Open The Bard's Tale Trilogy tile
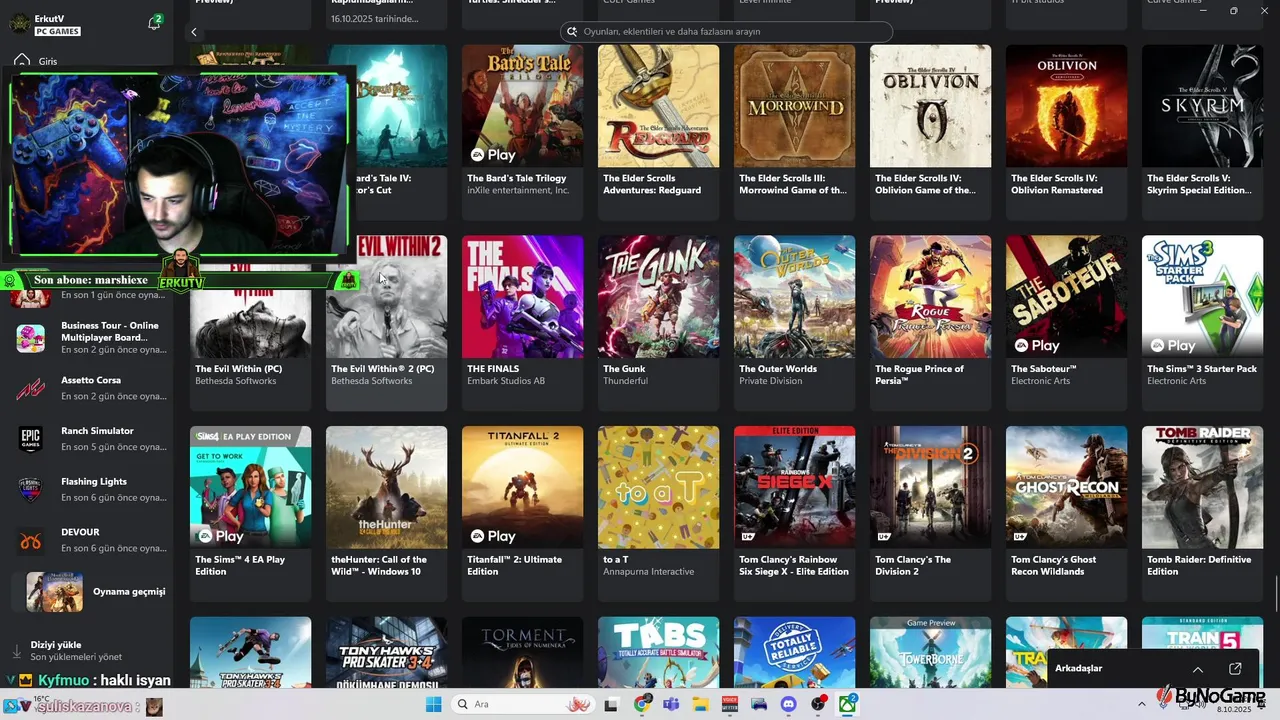Viewport: 1280px width, 720px height. pos(522,132)
